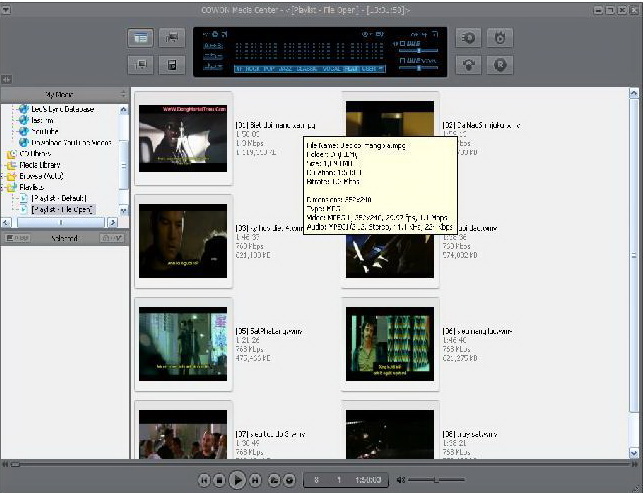Skip to the next track
The width and height of the screenshot is (643, 493).
[255, 479]
